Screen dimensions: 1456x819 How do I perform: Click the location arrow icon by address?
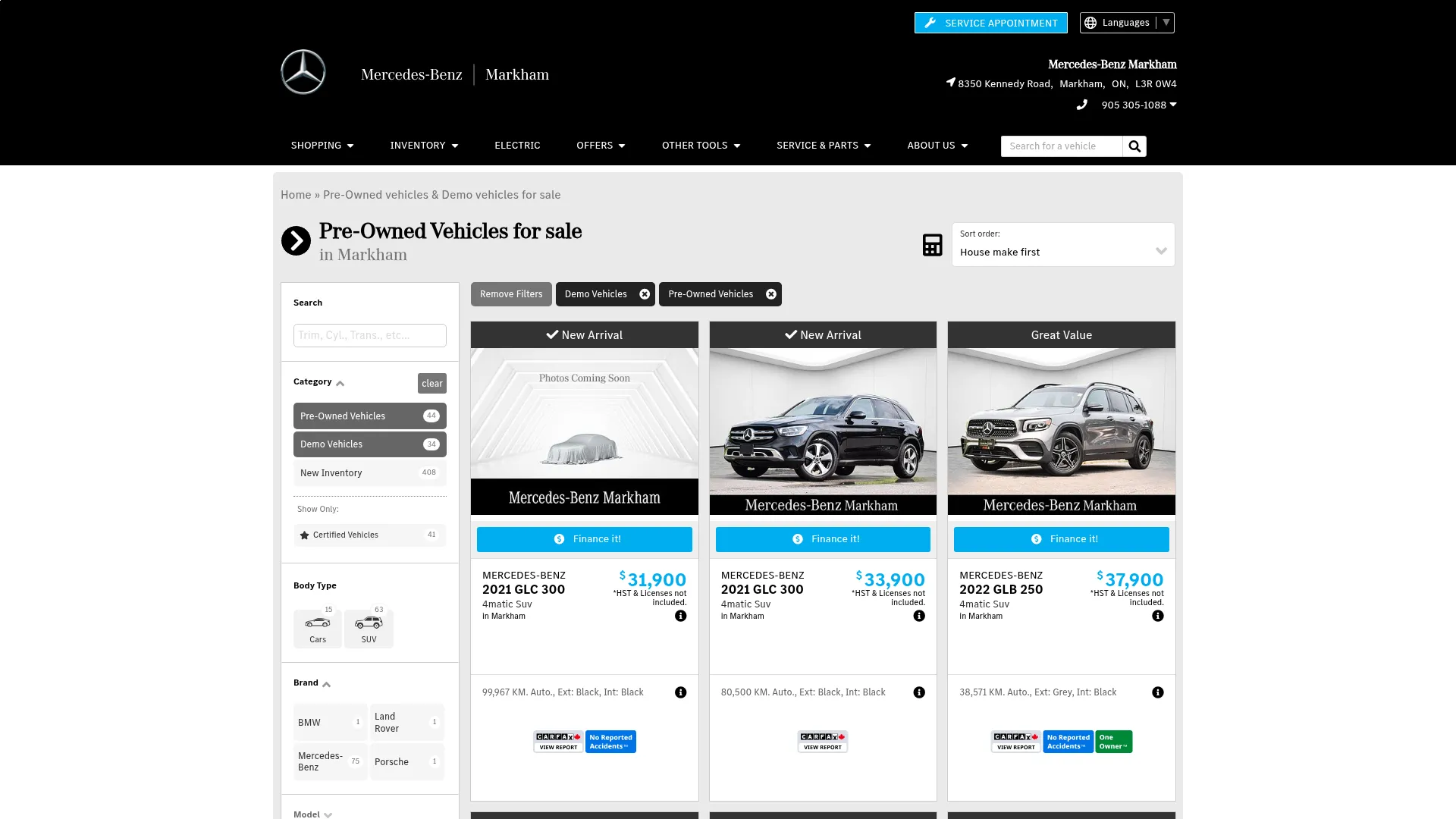tap(951, 83)
